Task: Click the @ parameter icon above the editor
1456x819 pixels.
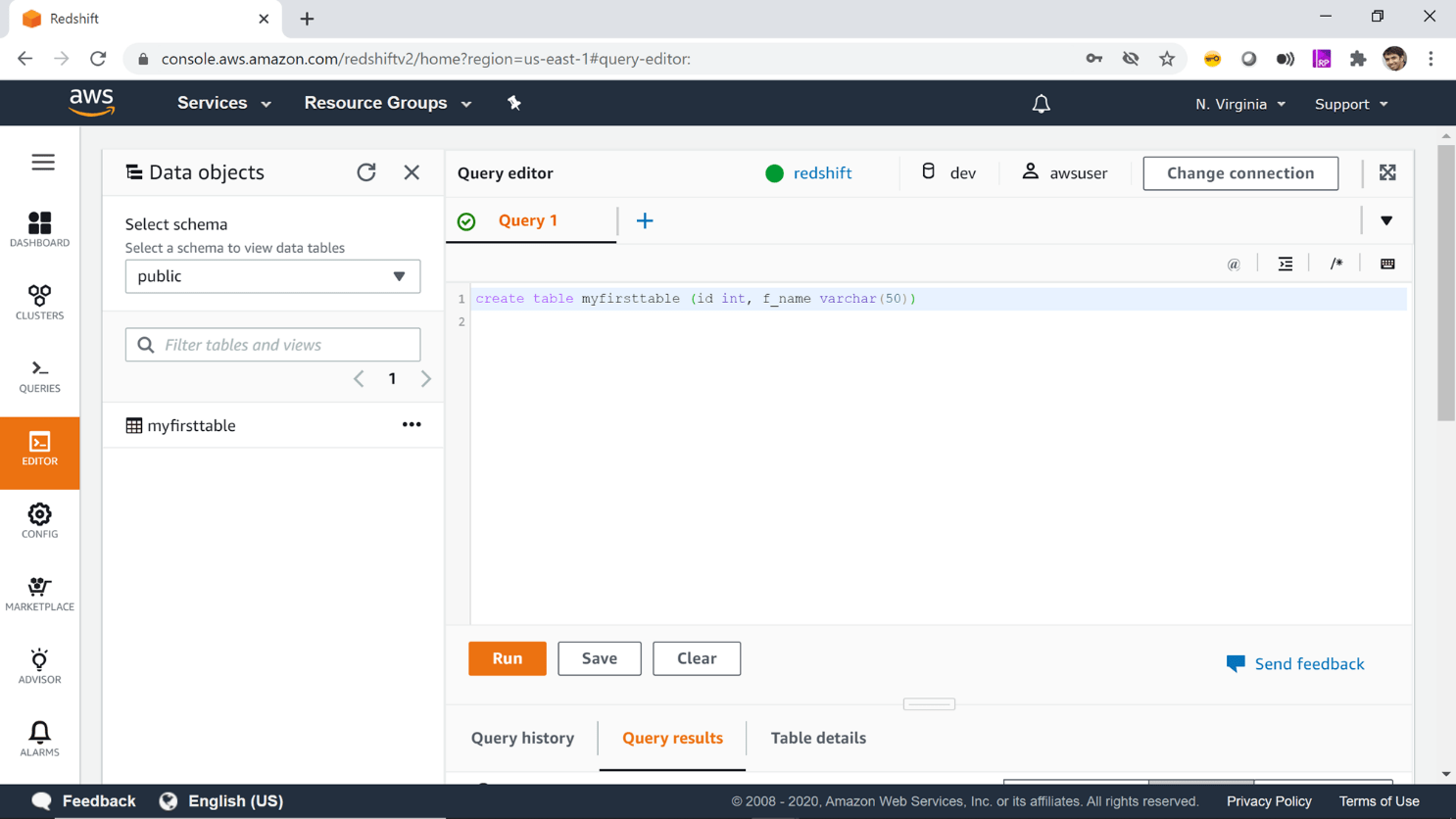Action: pyautogui.click(x=1233, y=263)
